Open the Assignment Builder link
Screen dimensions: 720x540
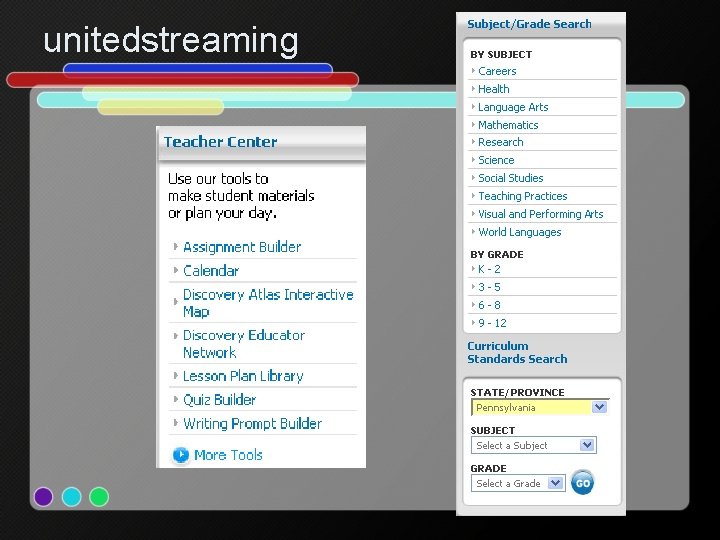[242, 247]
